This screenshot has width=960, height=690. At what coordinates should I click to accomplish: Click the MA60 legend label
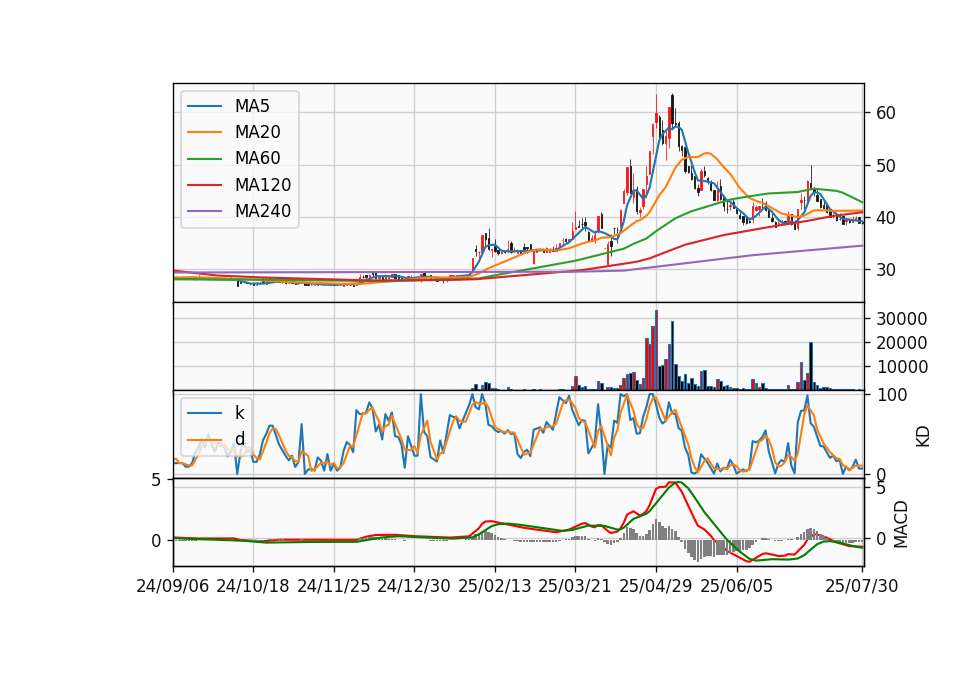pos(257,159)
